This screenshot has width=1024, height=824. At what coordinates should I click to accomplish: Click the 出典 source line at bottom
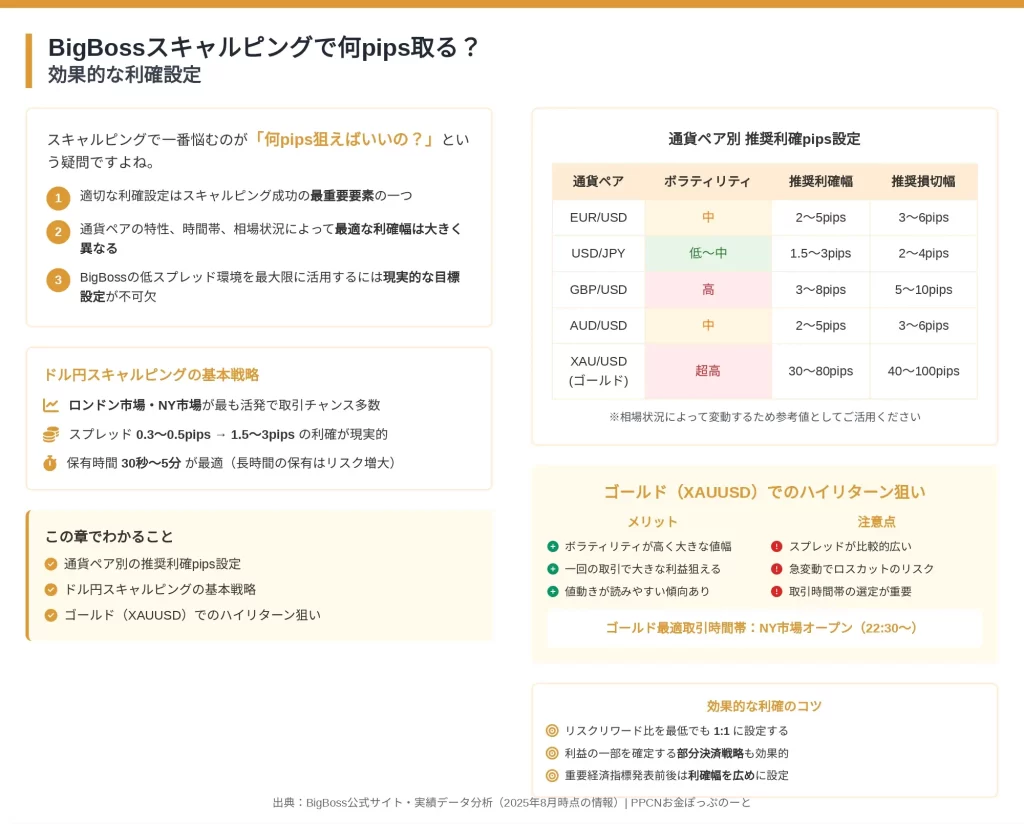point(511,802)
